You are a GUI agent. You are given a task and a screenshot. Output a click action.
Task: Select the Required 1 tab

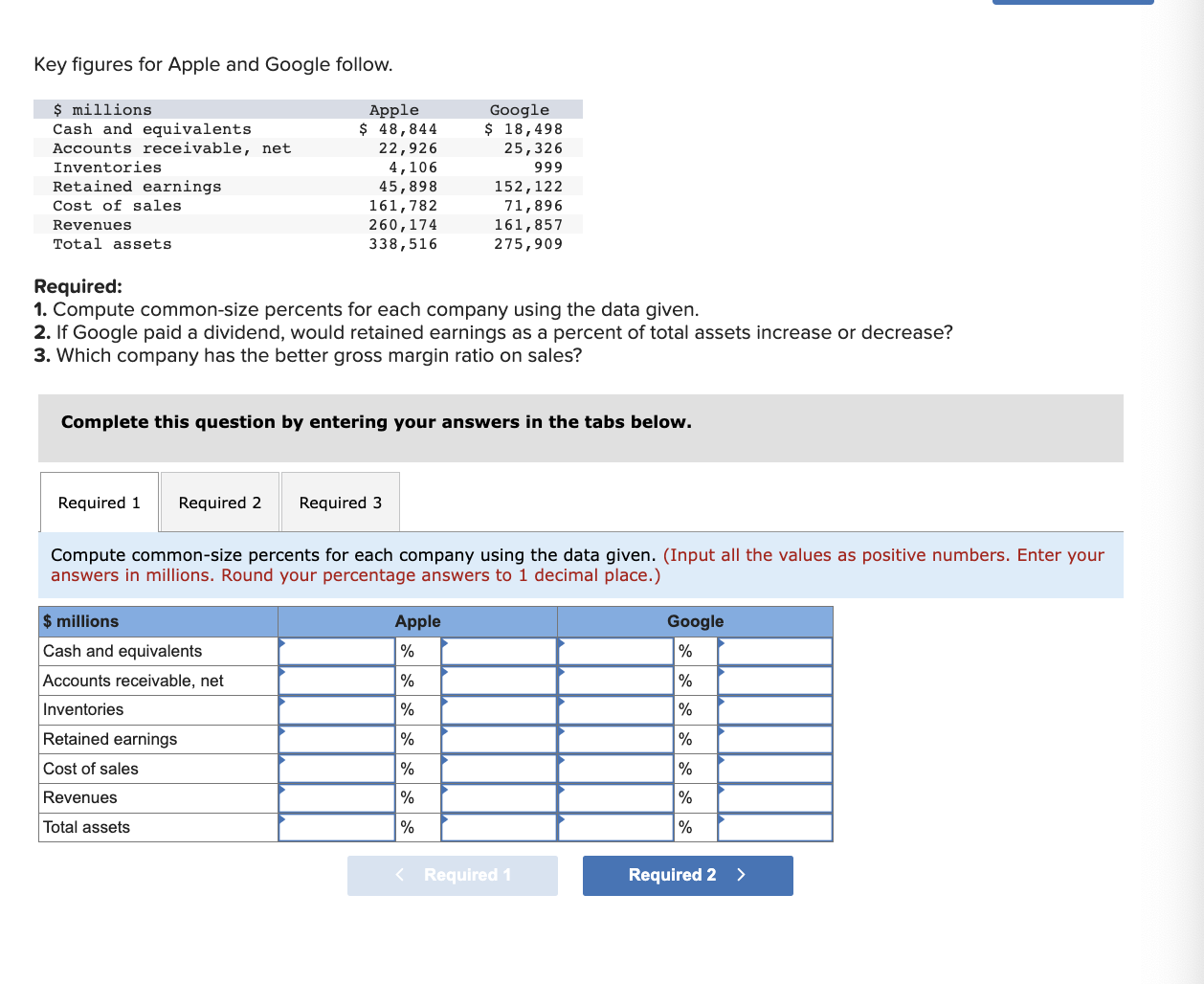click(99, 502)
